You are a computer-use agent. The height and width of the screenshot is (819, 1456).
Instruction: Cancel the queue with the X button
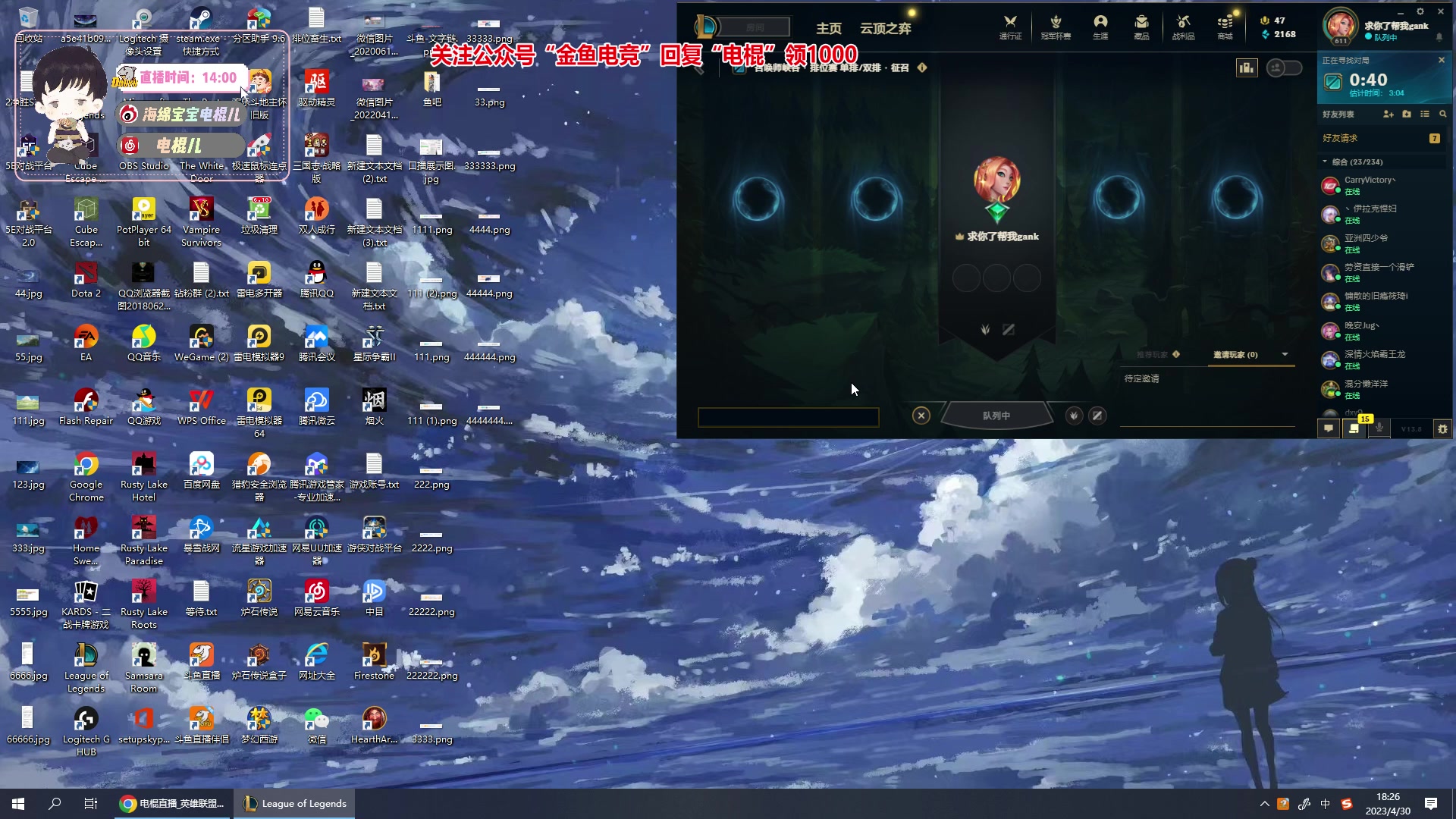(x=921, y=416)
